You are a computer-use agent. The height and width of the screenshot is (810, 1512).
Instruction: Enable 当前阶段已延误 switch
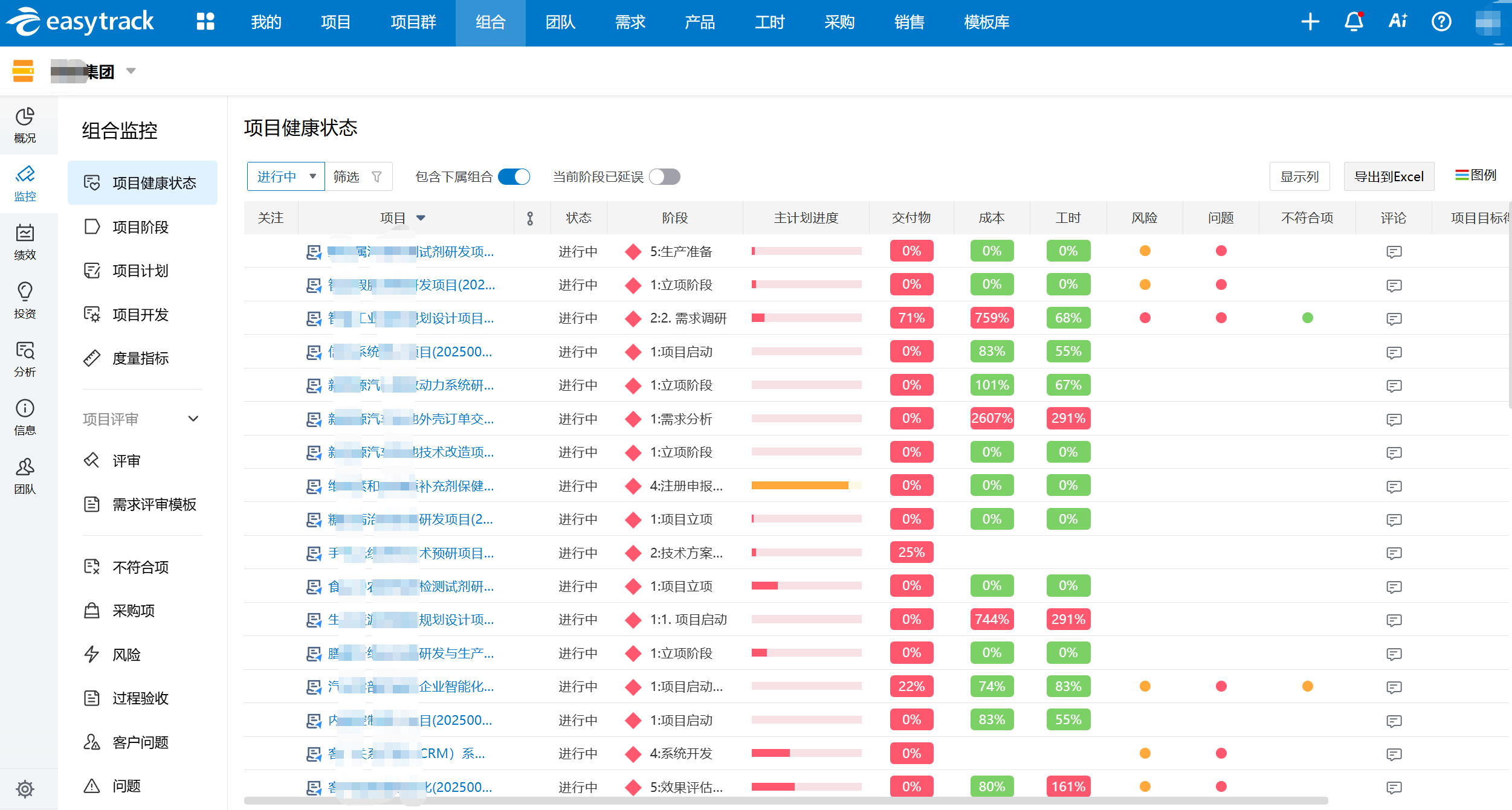pyautogui.click(x=664, y=177)
